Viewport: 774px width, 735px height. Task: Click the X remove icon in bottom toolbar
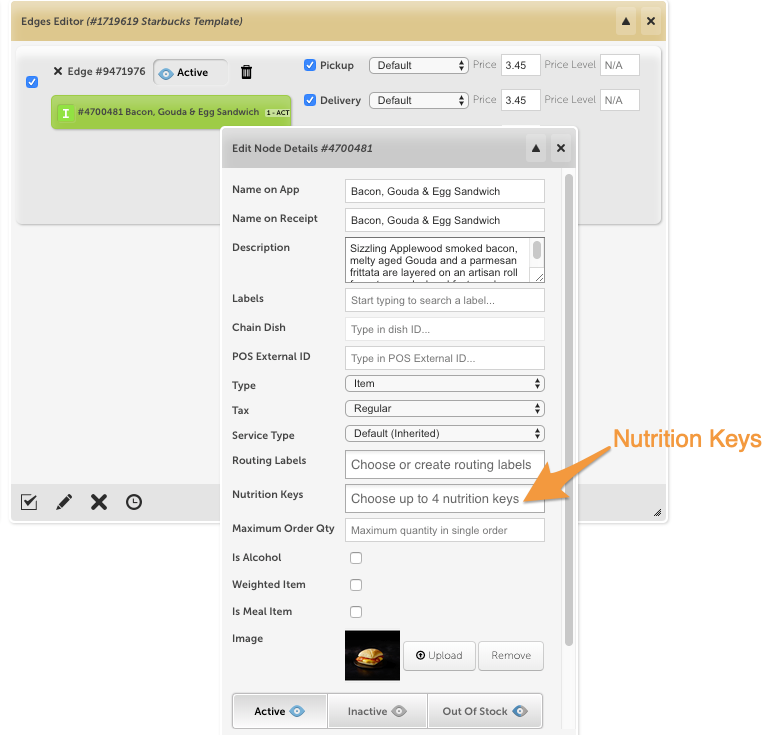99,502
